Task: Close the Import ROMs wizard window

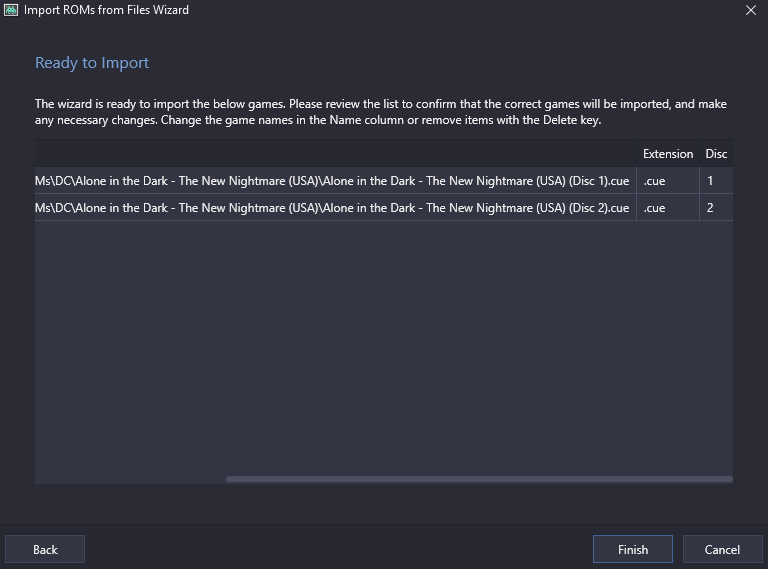Action: [x=750, y=10]
